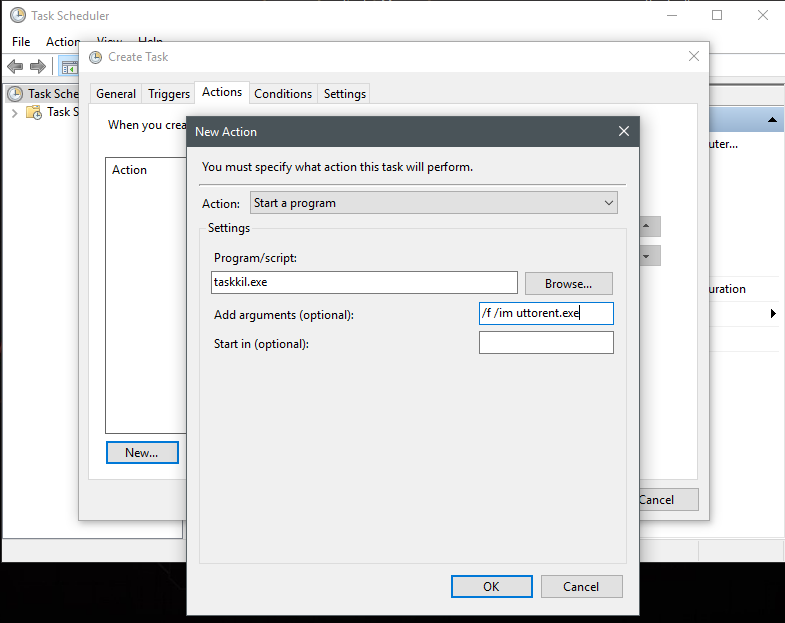Close the New Action dialog
The width and height of the screenshot is (785, 623).
tap(624, 131)
